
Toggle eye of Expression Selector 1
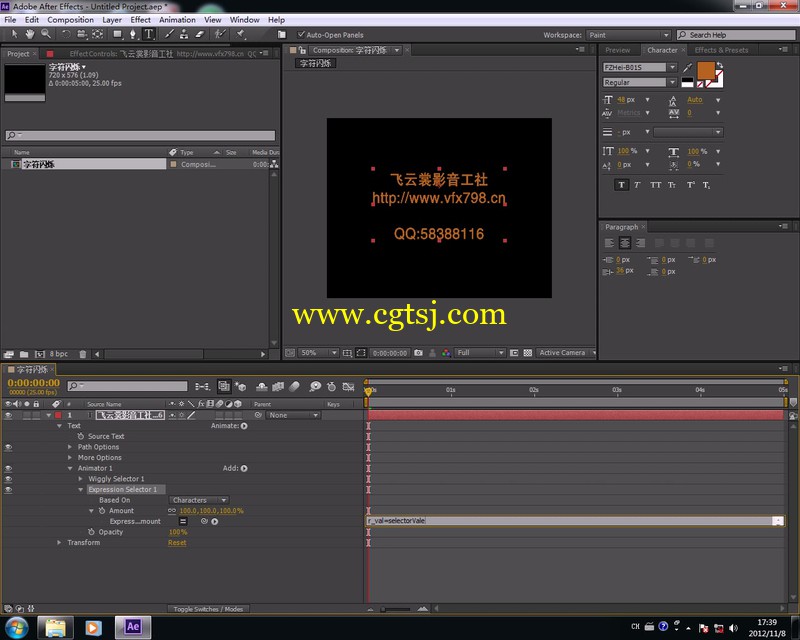(x=8, y=489)
